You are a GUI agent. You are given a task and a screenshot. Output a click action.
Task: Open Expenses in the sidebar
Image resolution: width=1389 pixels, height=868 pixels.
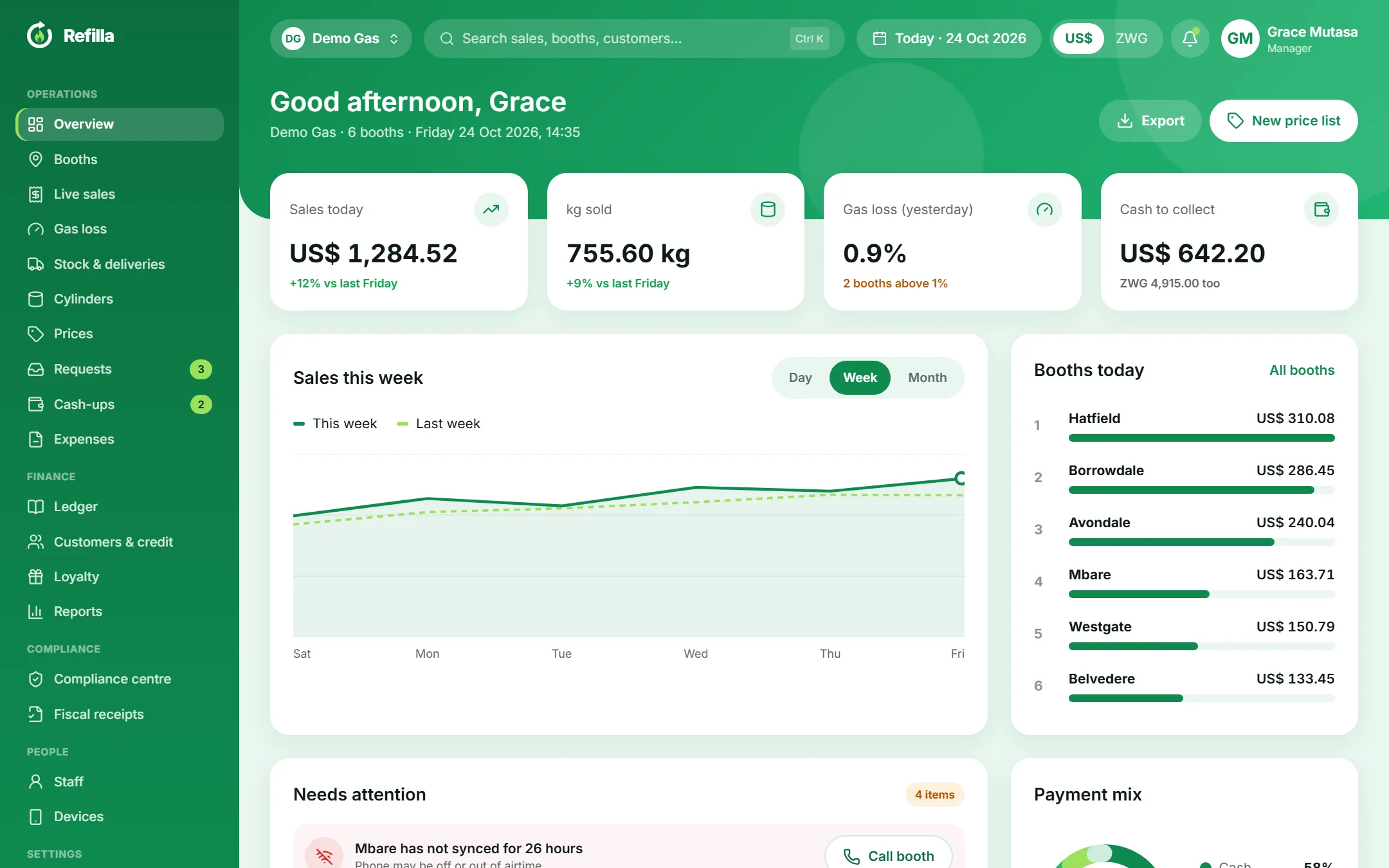coord(120,439)
